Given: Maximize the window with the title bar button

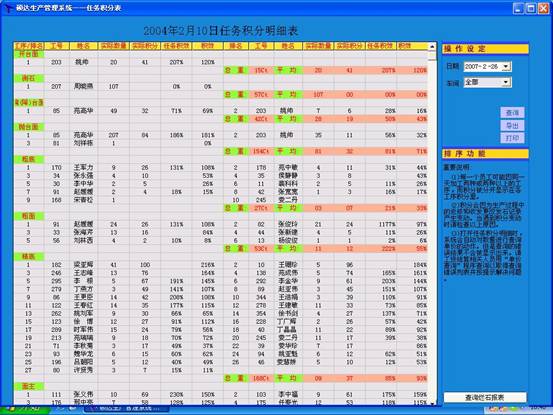Looking at the screenshot, I should point(531,8).
